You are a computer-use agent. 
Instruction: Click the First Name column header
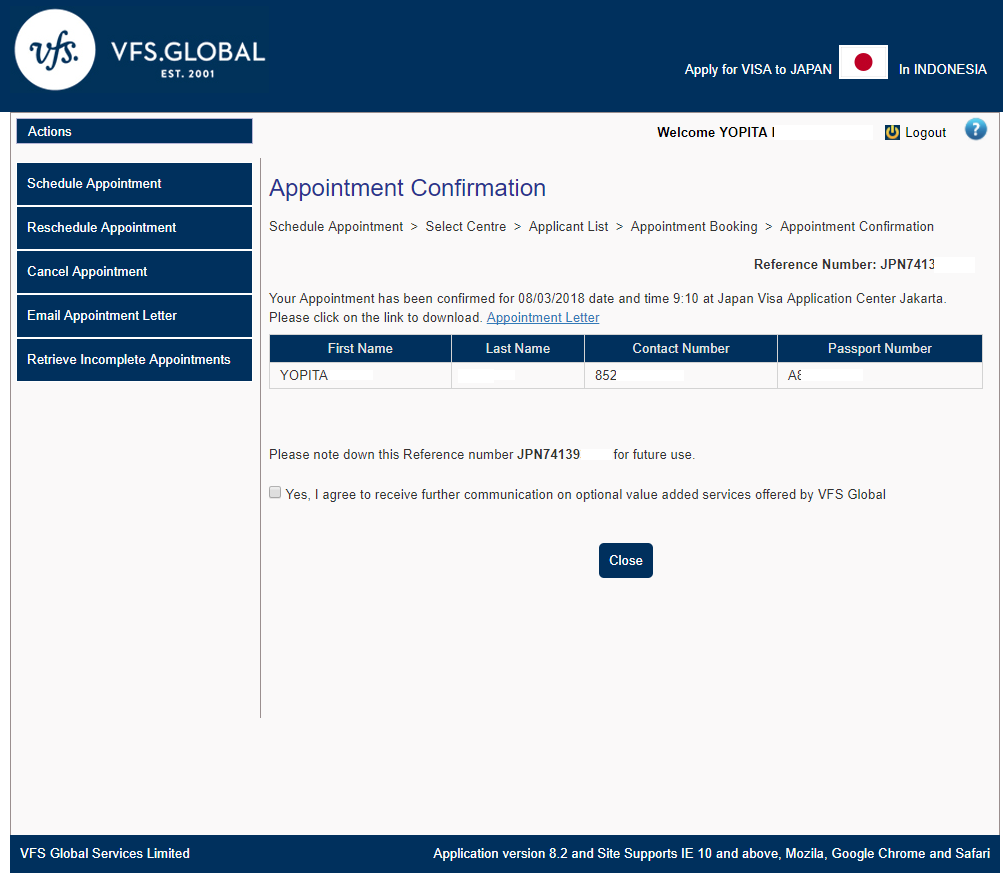coord(360,349)
